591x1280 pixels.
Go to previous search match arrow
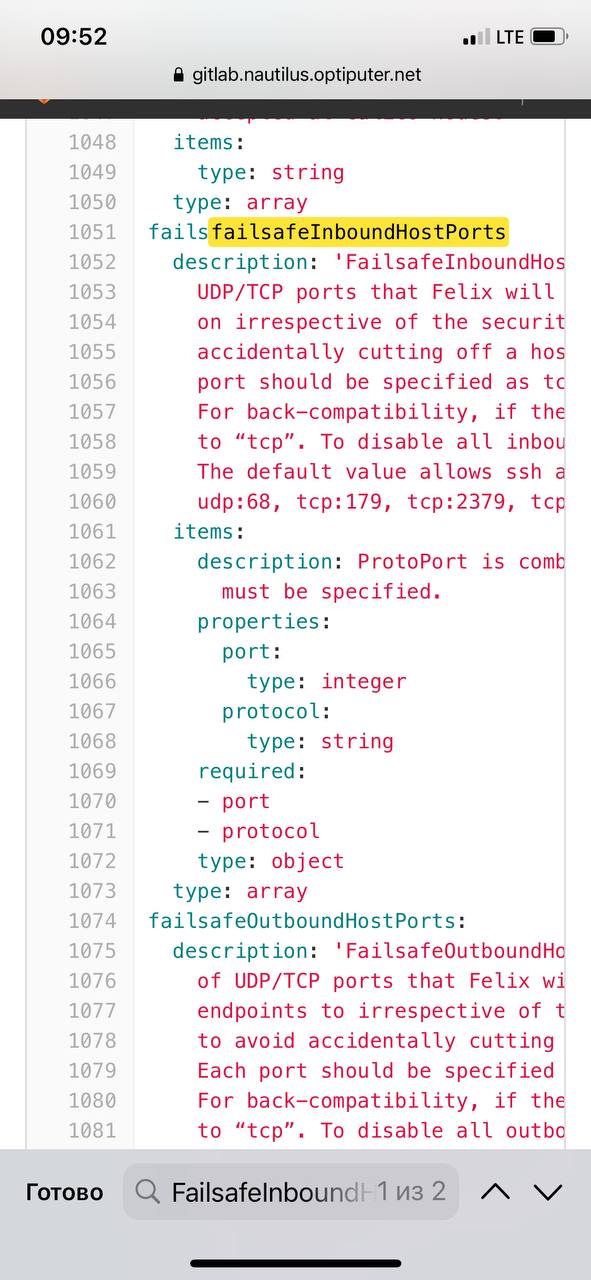(x=496, y=1192)
